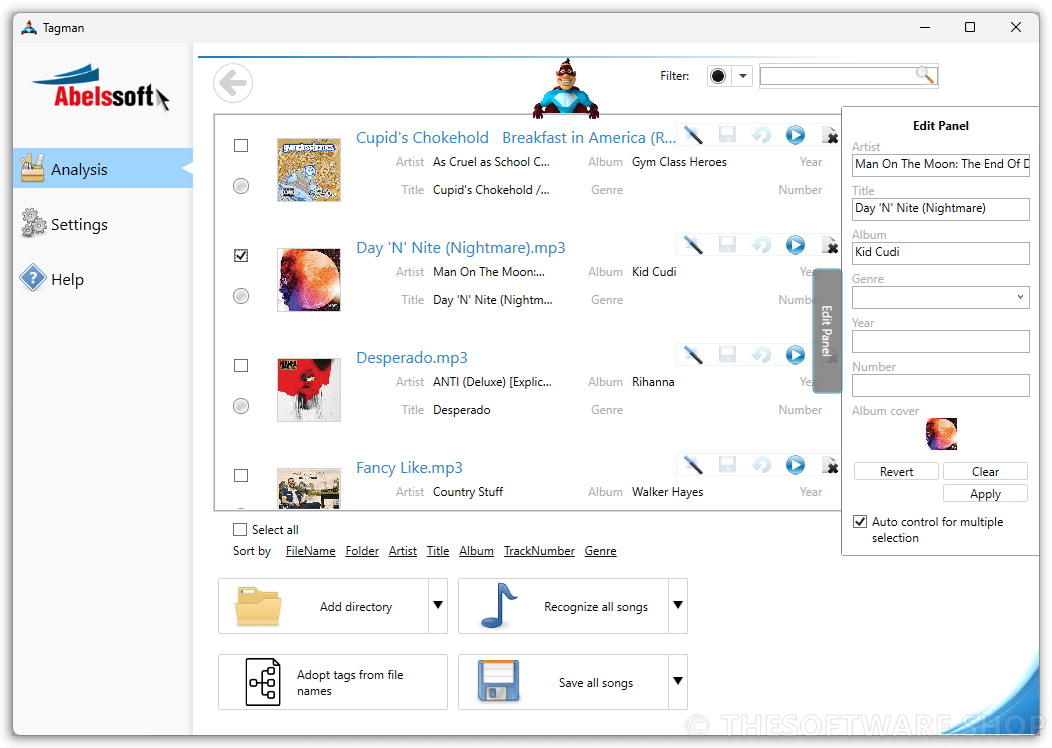The height and width of the screenshot is (748, 1052).
Task: Click the black filter color circle
Action: pos(718,76)
